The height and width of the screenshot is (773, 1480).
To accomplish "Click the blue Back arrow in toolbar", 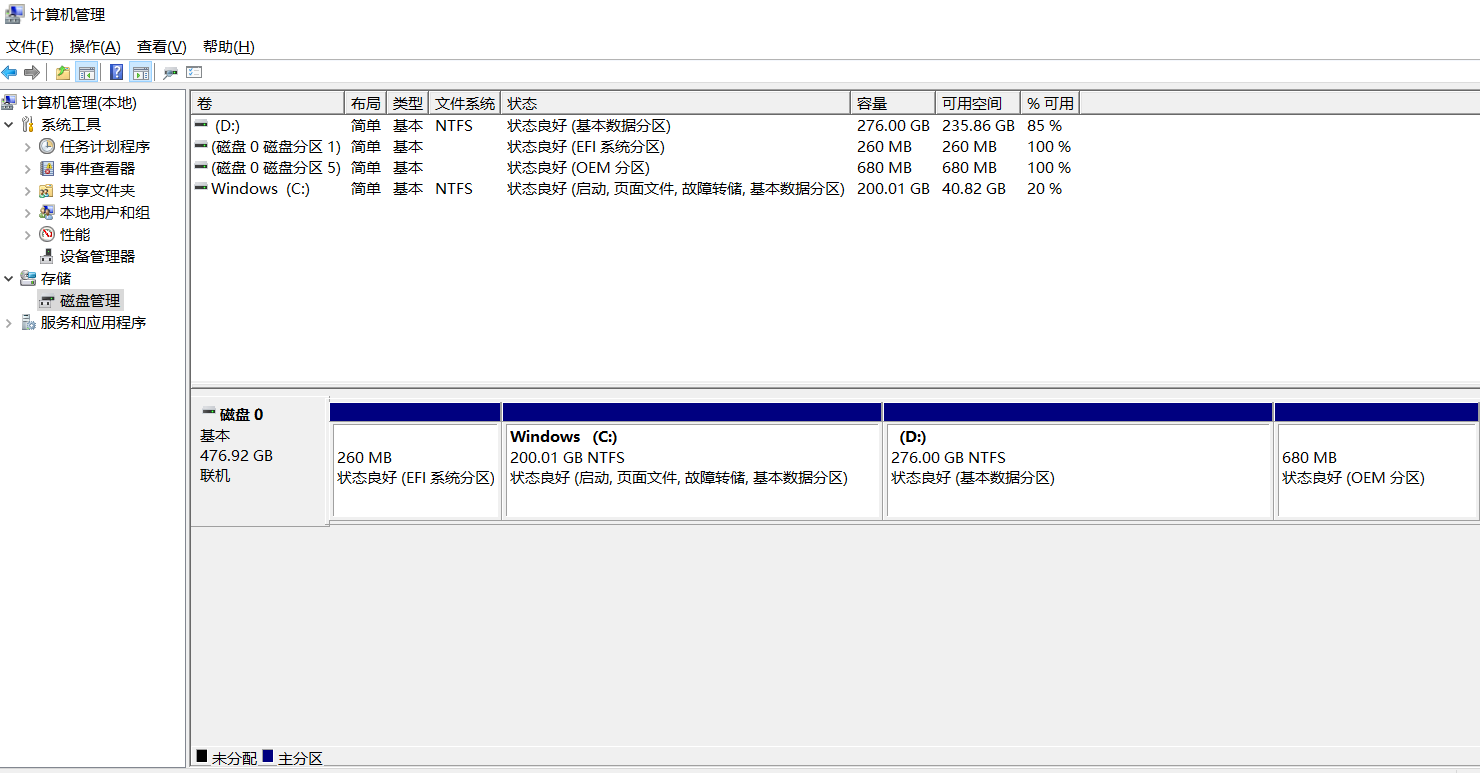I will click(x=9, y=72).
